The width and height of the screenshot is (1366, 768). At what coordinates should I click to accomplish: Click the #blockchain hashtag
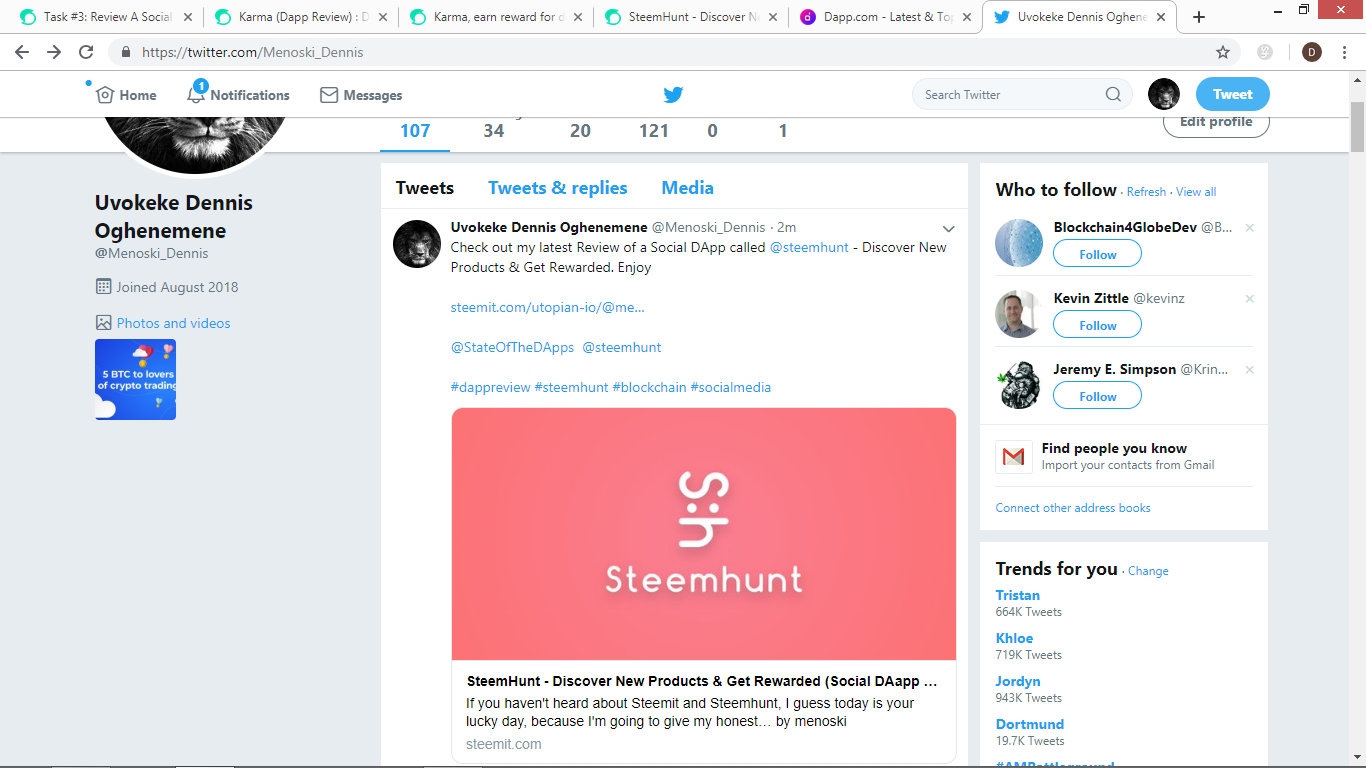[x=649, y=387]
